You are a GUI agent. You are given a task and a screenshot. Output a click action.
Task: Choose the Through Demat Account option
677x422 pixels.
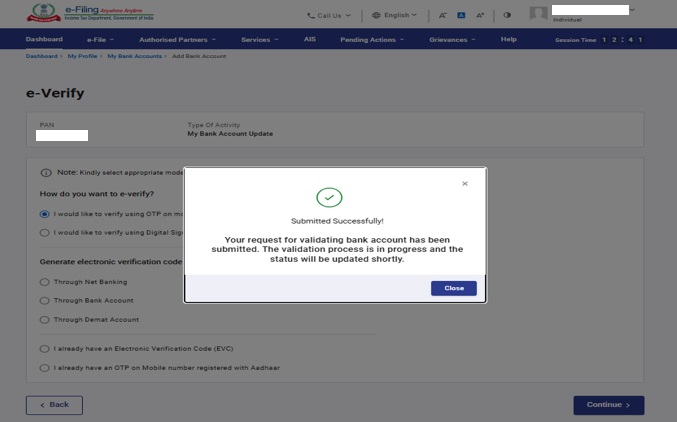(44, 319)
